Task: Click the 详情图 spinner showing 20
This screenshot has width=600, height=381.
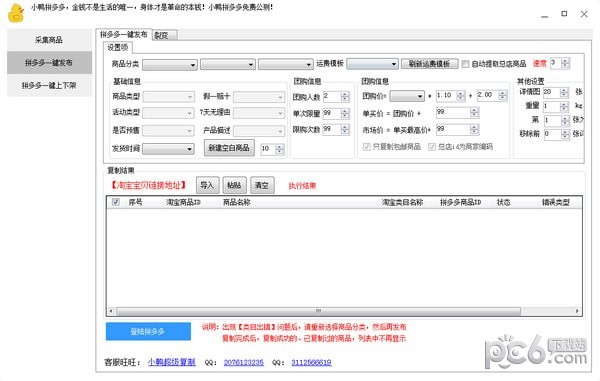Action: (556, 92)
